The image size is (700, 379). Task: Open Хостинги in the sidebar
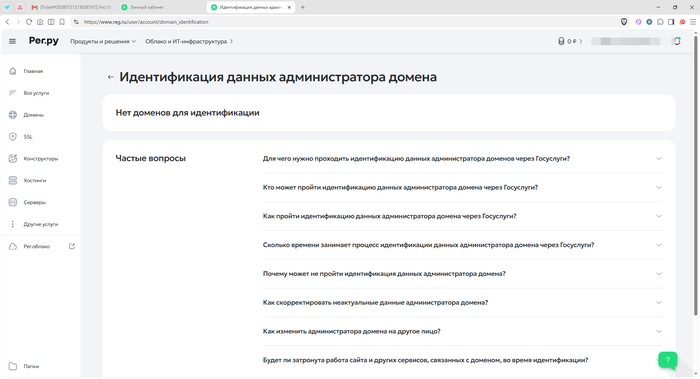pos(35,180)
